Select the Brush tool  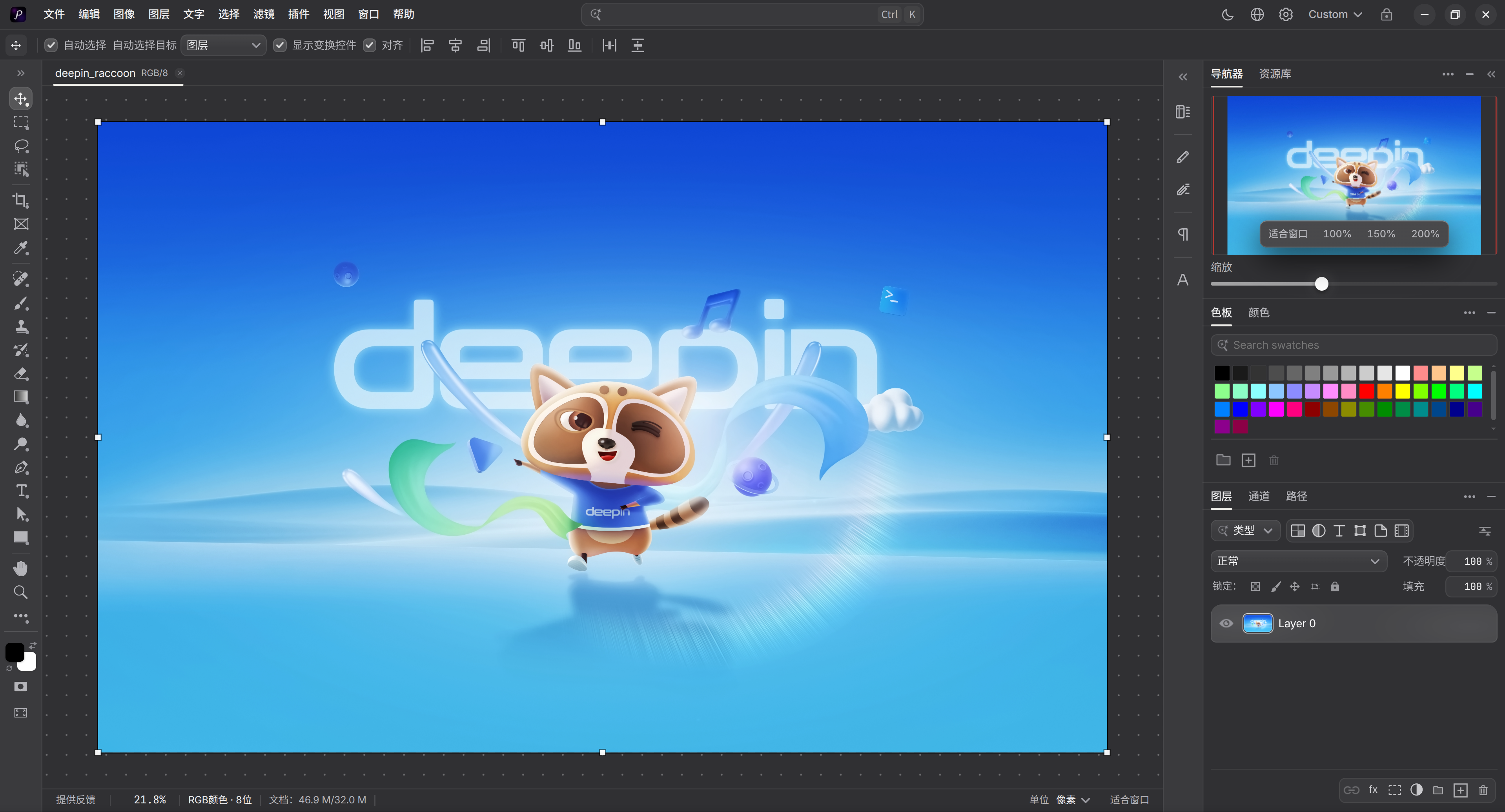(21, 302)
